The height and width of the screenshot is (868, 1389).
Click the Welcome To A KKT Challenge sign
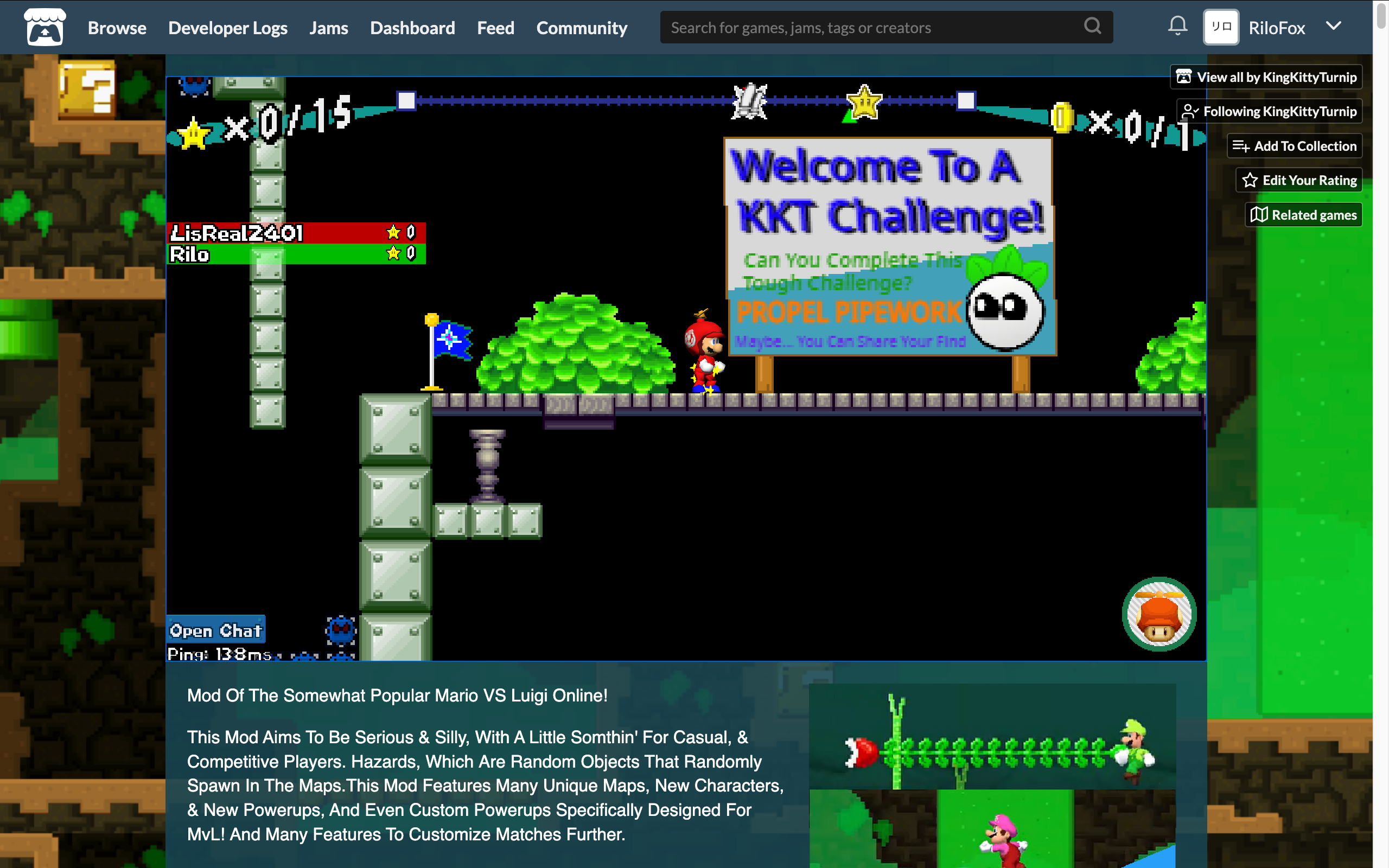click(890, 247)
